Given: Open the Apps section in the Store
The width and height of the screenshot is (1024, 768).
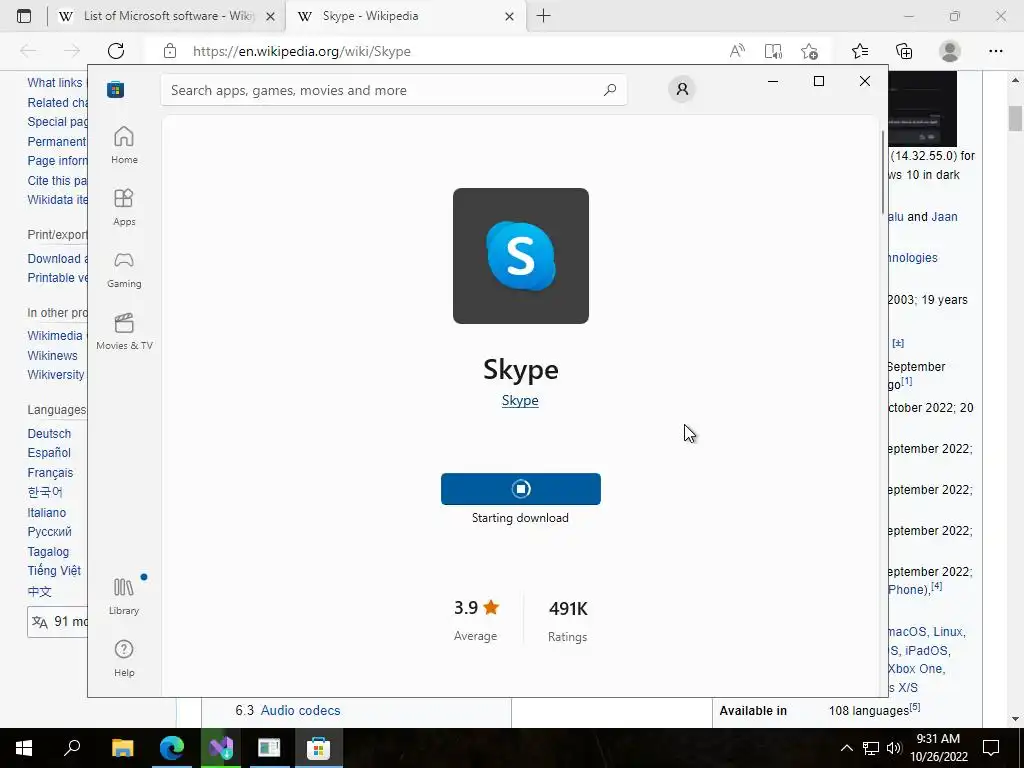Looking at the screenshot, I should [124, 207].
